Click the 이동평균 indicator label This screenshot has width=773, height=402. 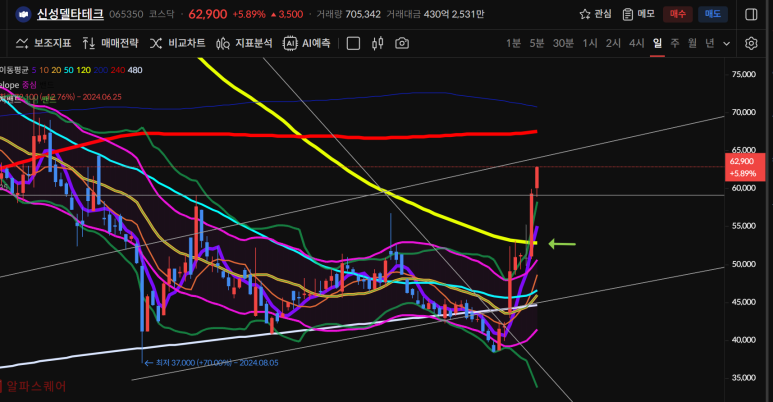(x=14, y=70)
